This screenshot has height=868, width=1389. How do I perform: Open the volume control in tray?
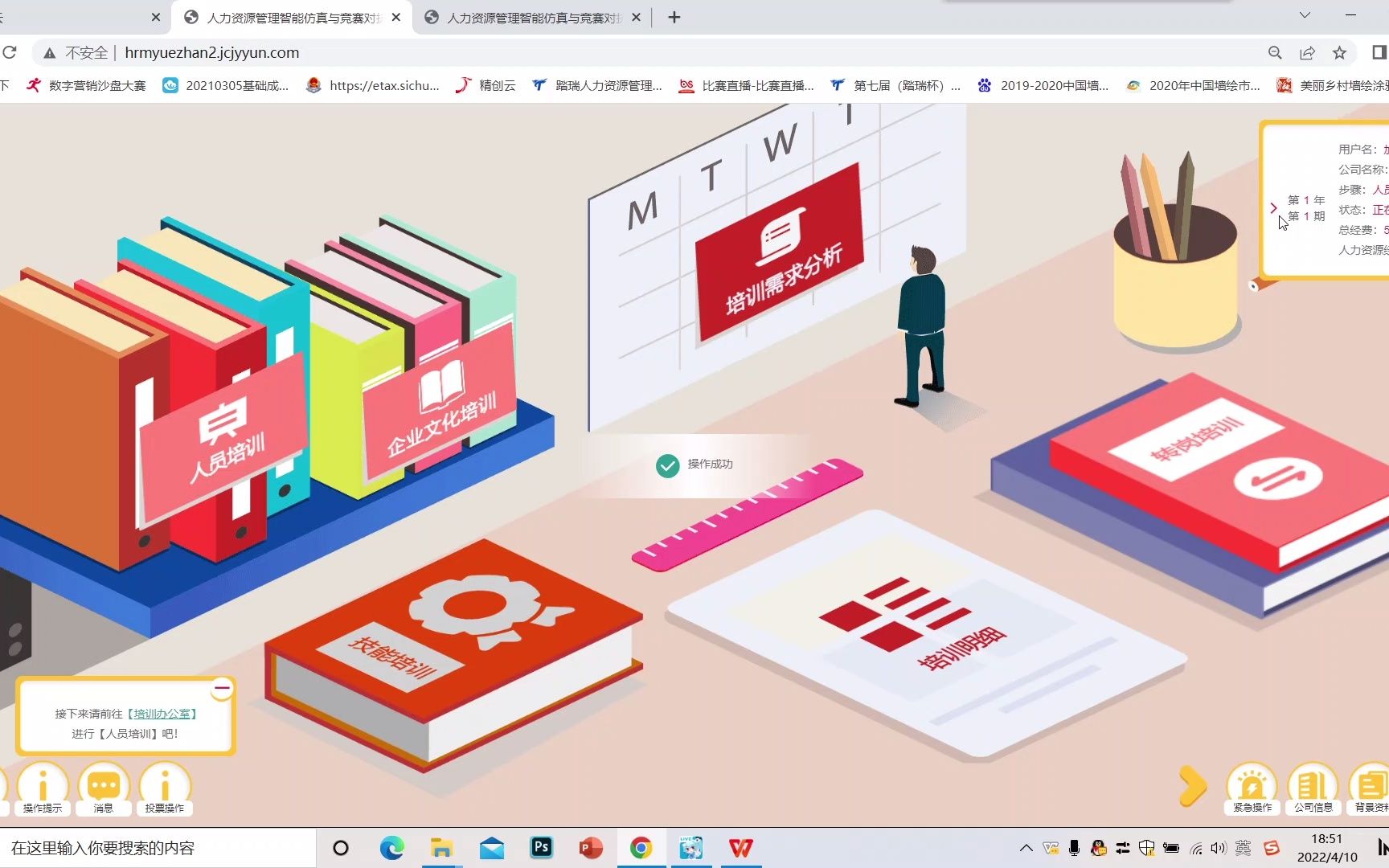pos(1219,848)
